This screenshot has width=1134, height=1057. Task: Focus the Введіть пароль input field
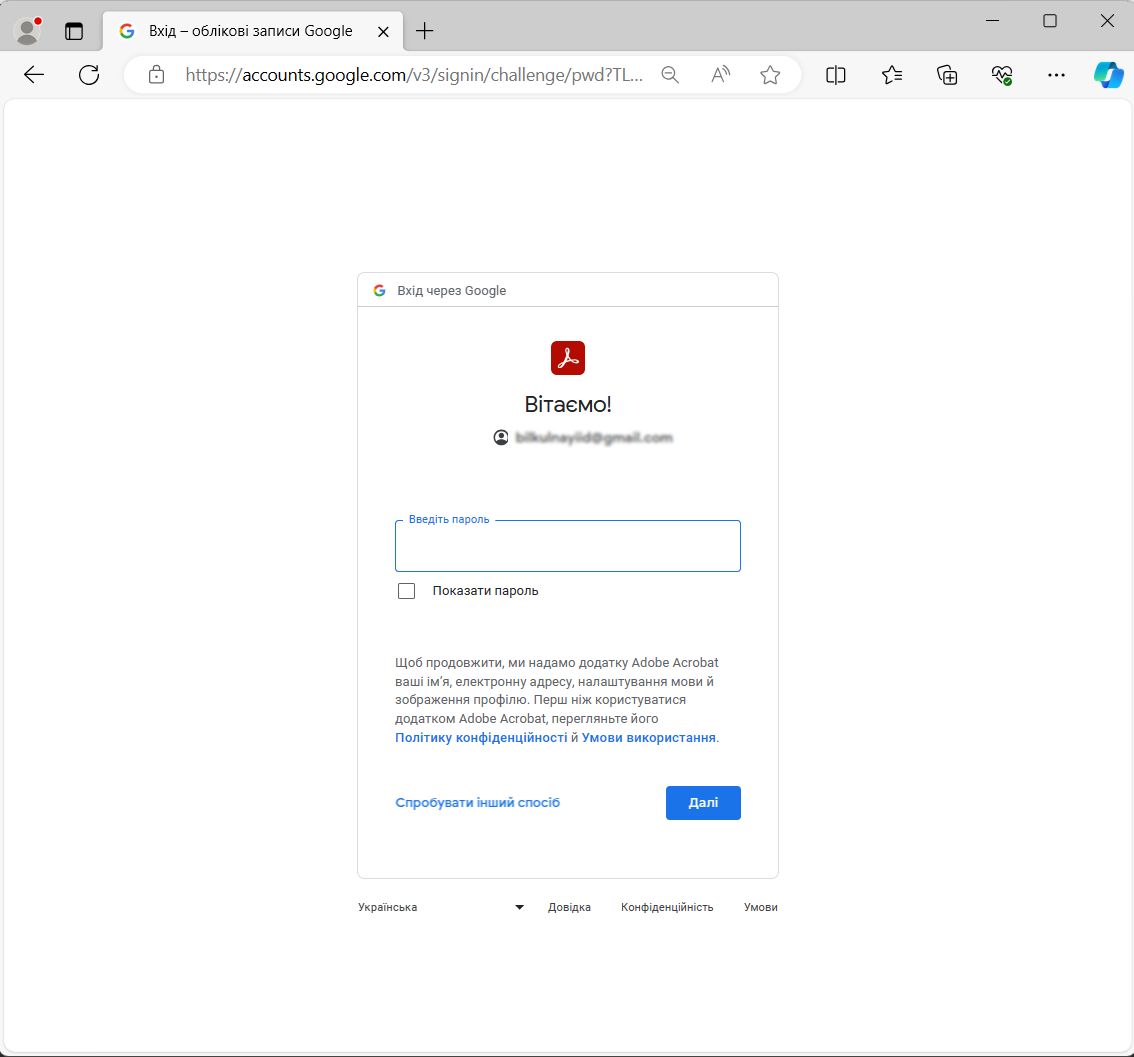coord(567,546)
